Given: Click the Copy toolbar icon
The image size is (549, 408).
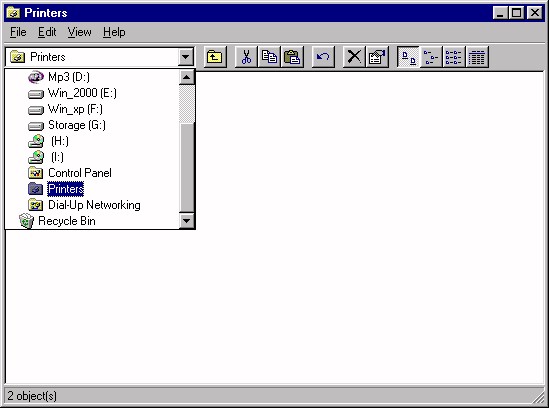Looking at the screenshot, I should tap(269, 57).
